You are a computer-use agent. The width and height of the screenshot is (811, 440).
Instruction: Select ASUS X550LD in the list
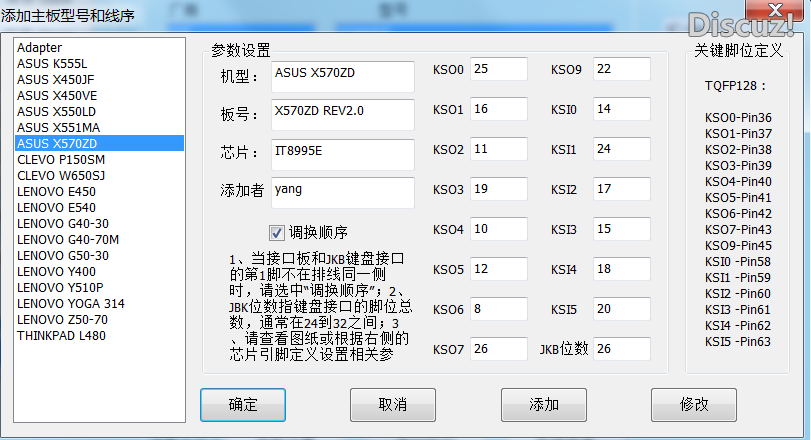(99, 112)
